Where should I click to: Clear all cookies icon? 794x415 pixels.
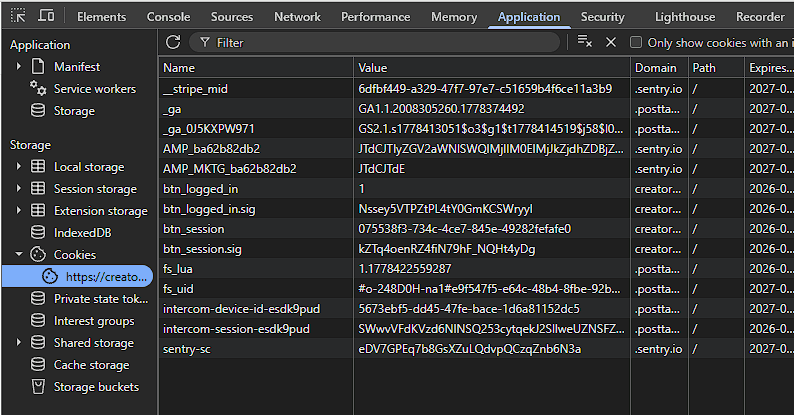[x=585, y=42]
